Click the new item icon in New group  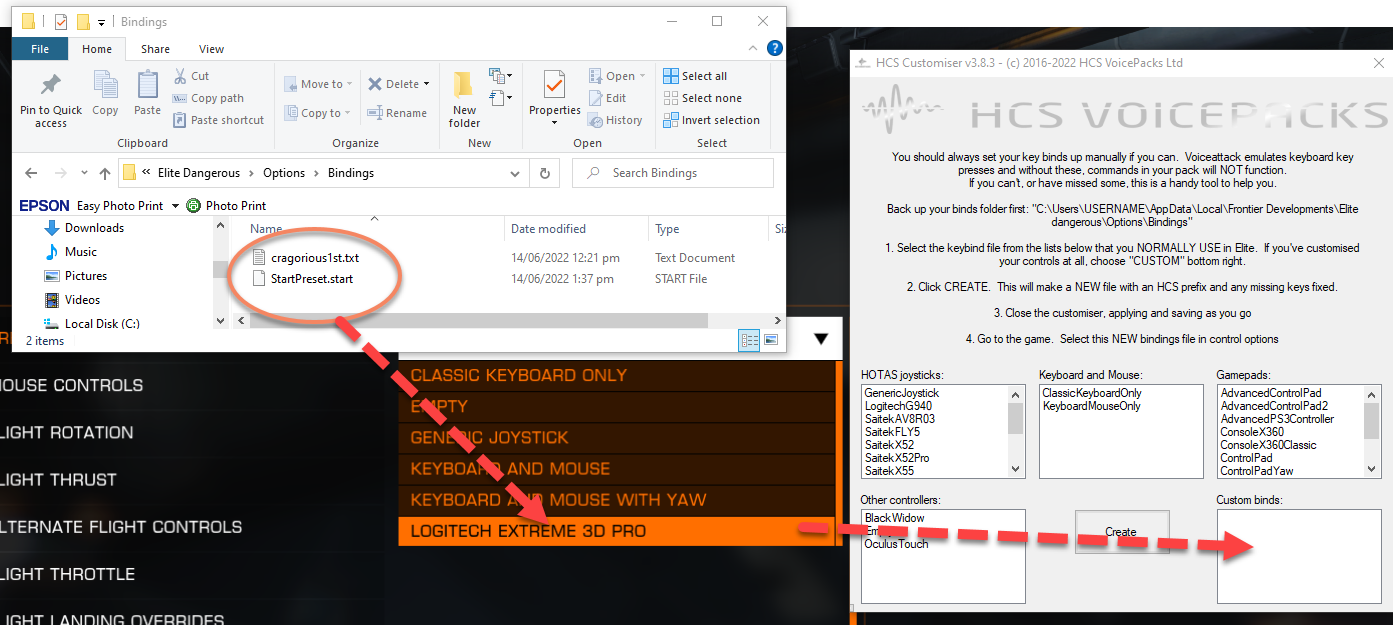point(499,77)
